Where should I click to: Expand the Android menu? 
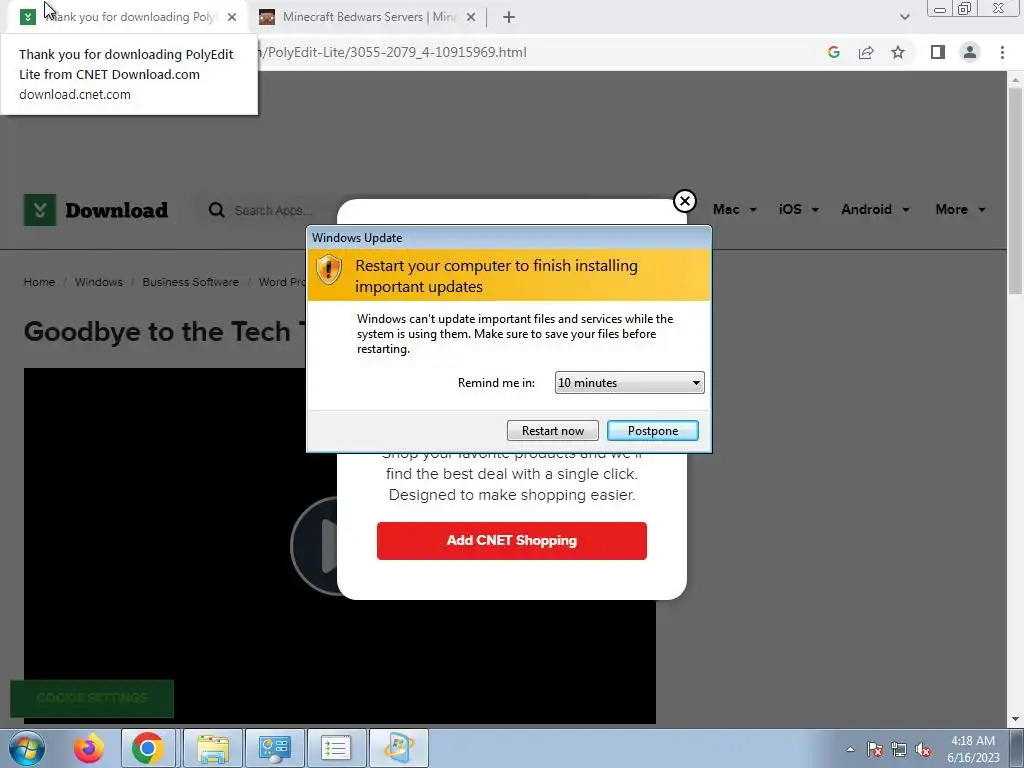pos(875,210)
